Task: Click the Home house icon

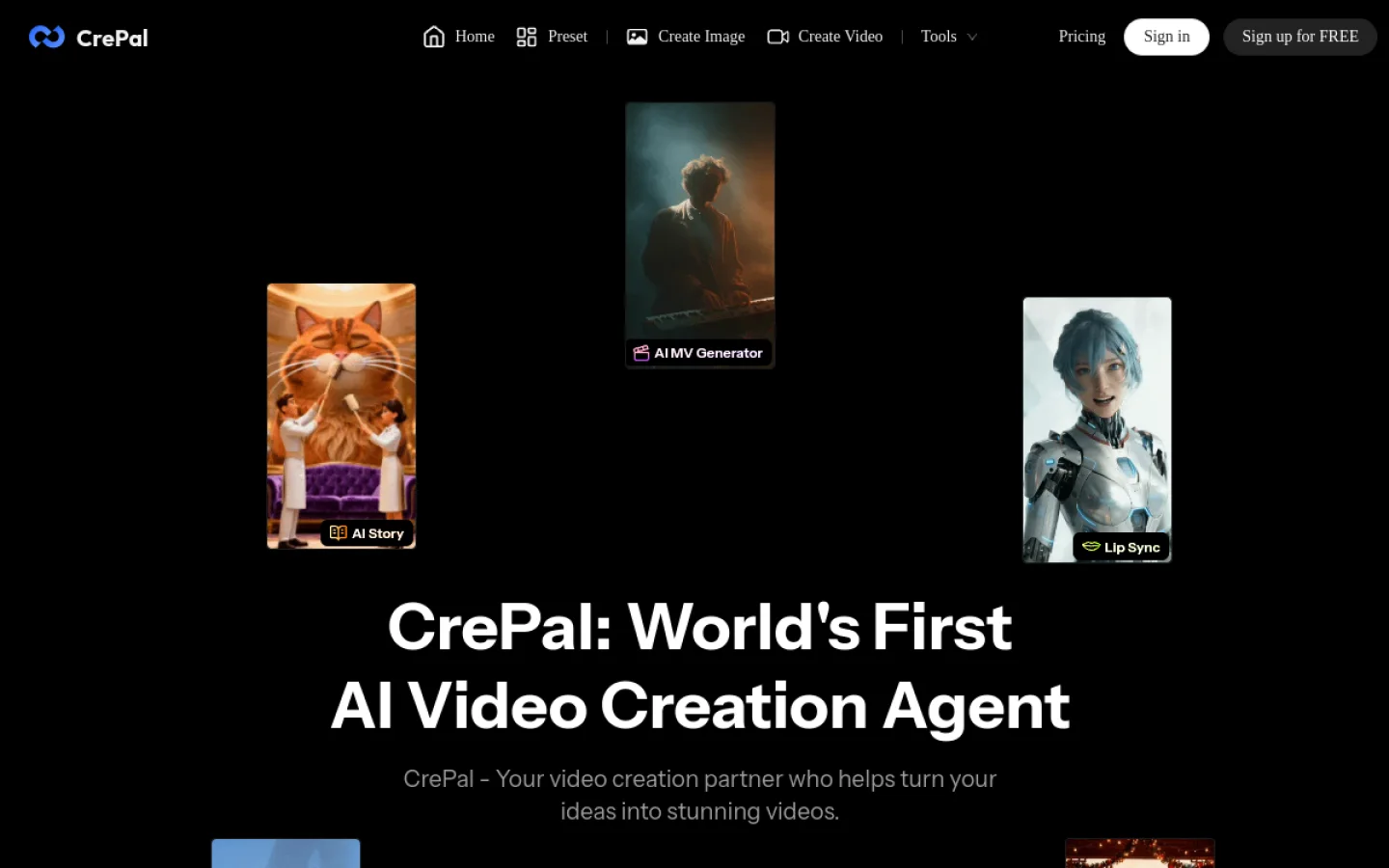Action: (x=434, y=37)
